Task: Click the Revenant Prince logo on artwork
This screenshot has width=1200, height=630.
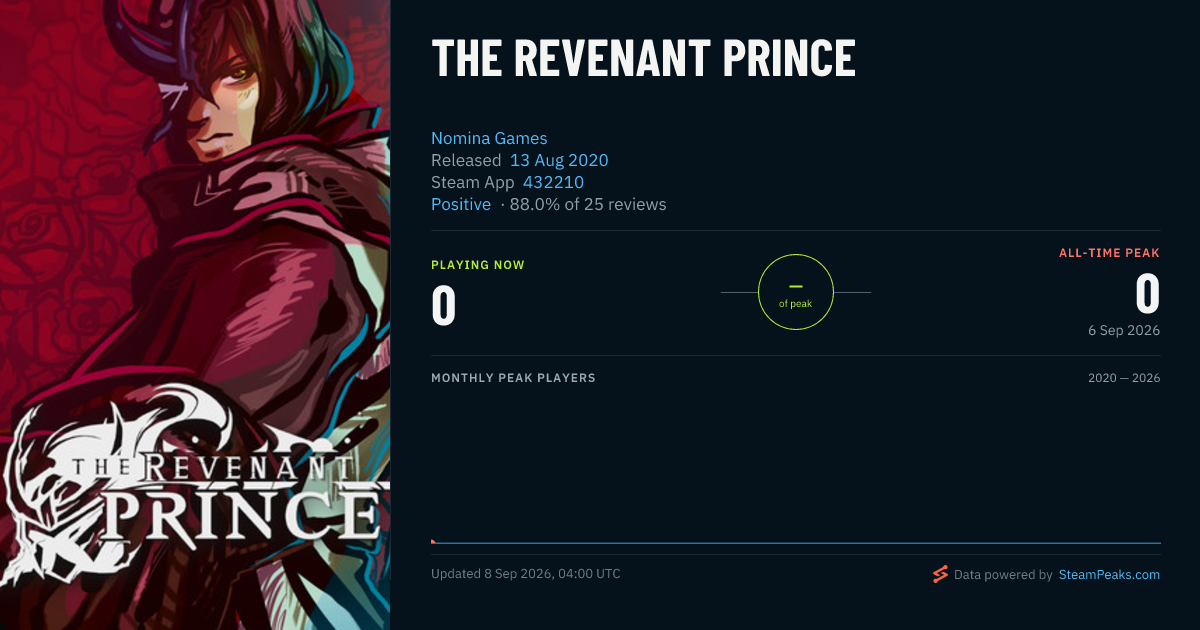Action: click(195, 480)
